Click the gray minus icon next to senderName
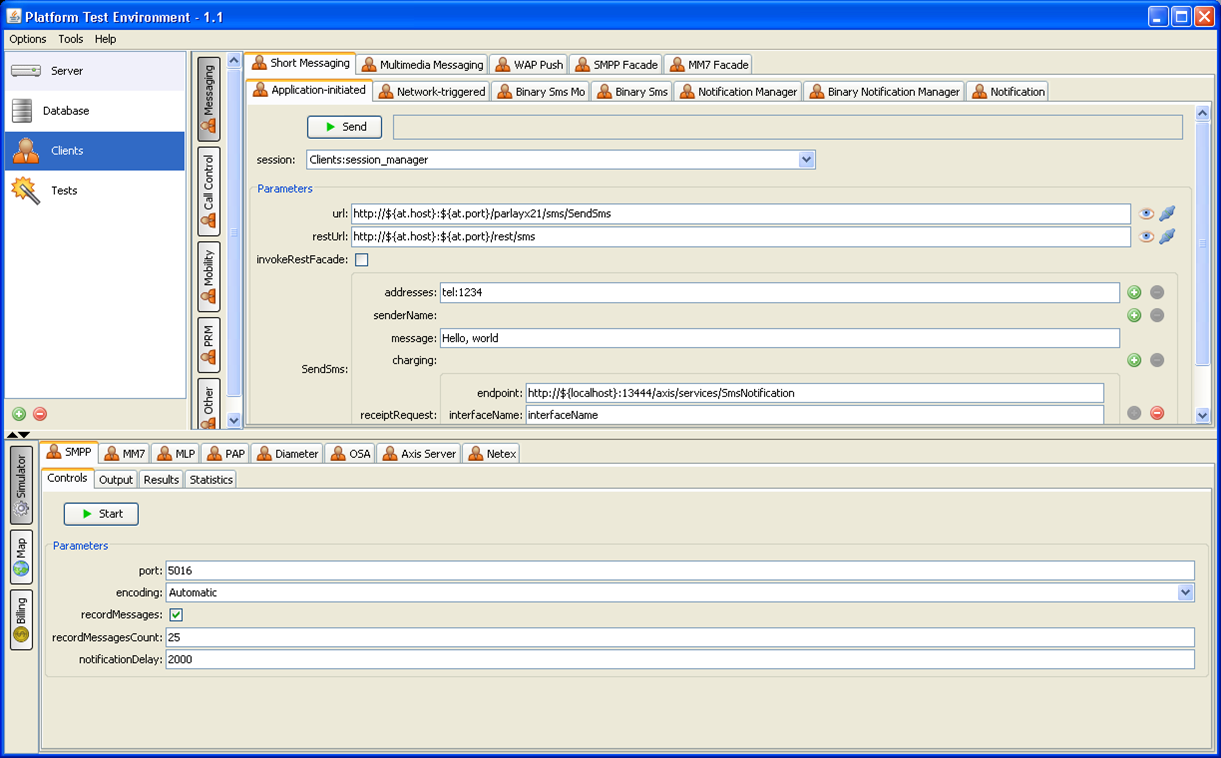This screenshot has height=758, width=1221. tap(1157, 315)
